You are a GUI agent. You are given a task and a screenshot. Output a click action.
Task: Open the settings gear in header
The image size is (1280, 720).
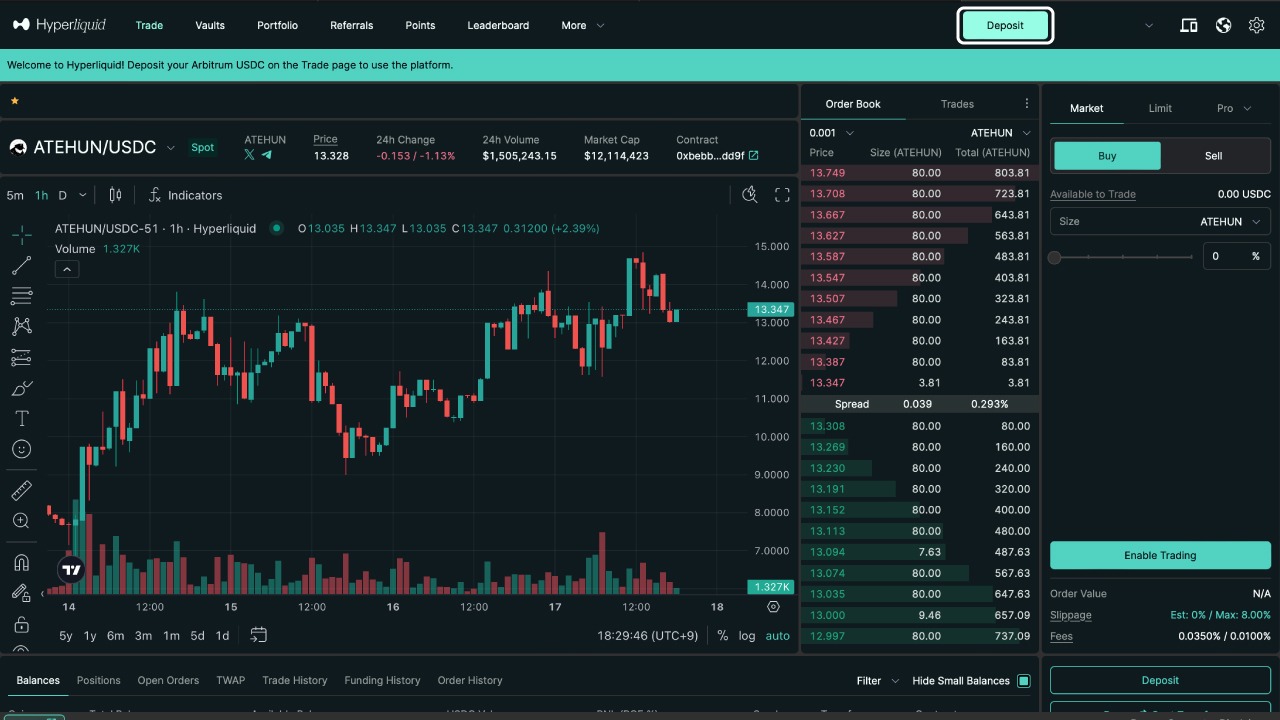click(1257, 25)
